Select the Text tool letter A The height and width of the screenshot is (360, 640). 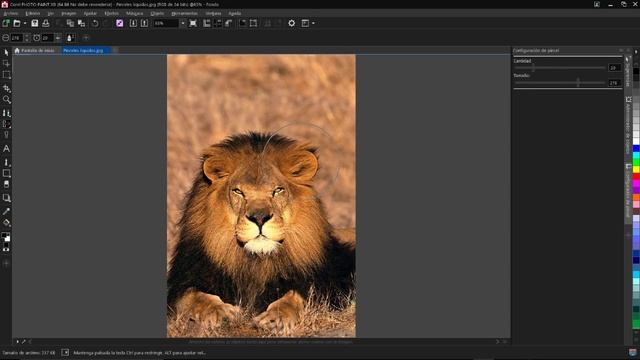pos(6,149)
